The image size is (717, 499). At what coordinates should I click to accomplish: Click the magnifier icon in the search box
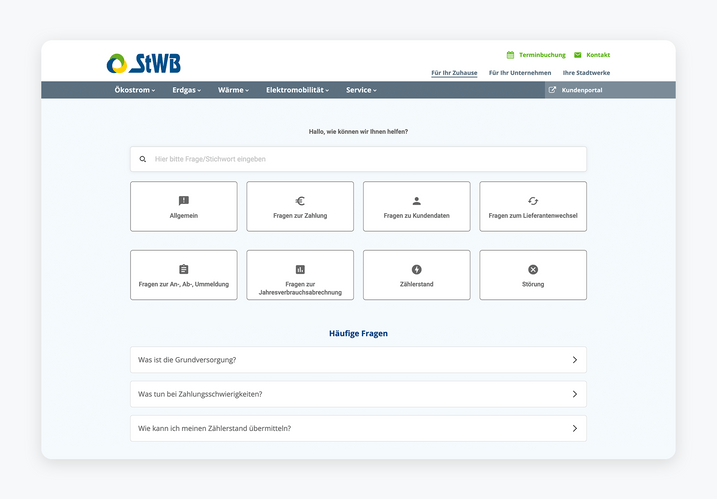pyautogui.click(x=143, y=159)
